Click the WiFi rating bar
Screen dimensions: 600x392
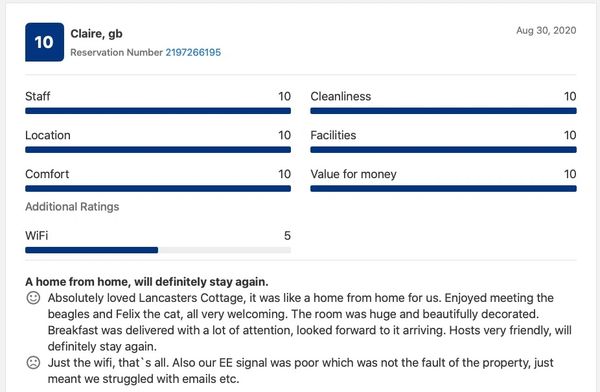click(158, 250)
